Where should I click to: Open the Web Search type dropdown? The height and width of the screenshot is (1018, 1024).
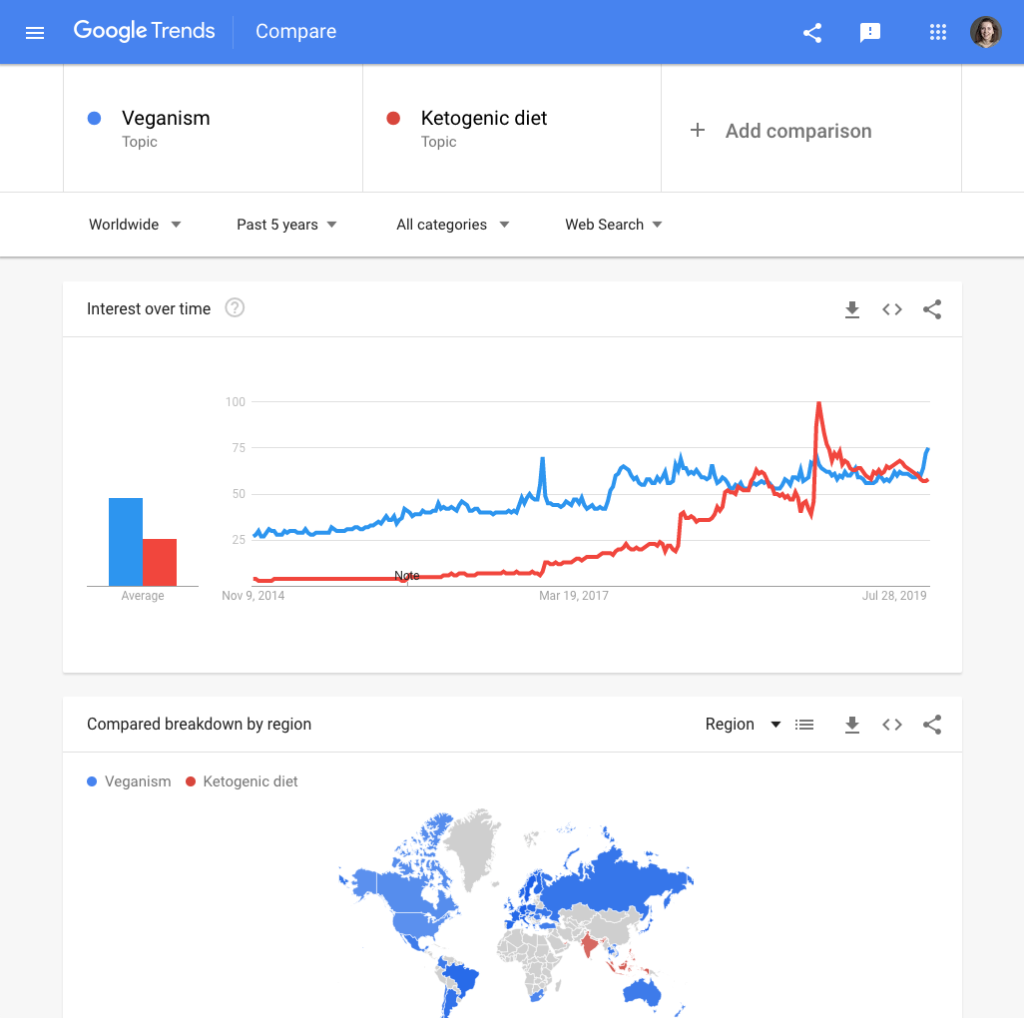613,225
